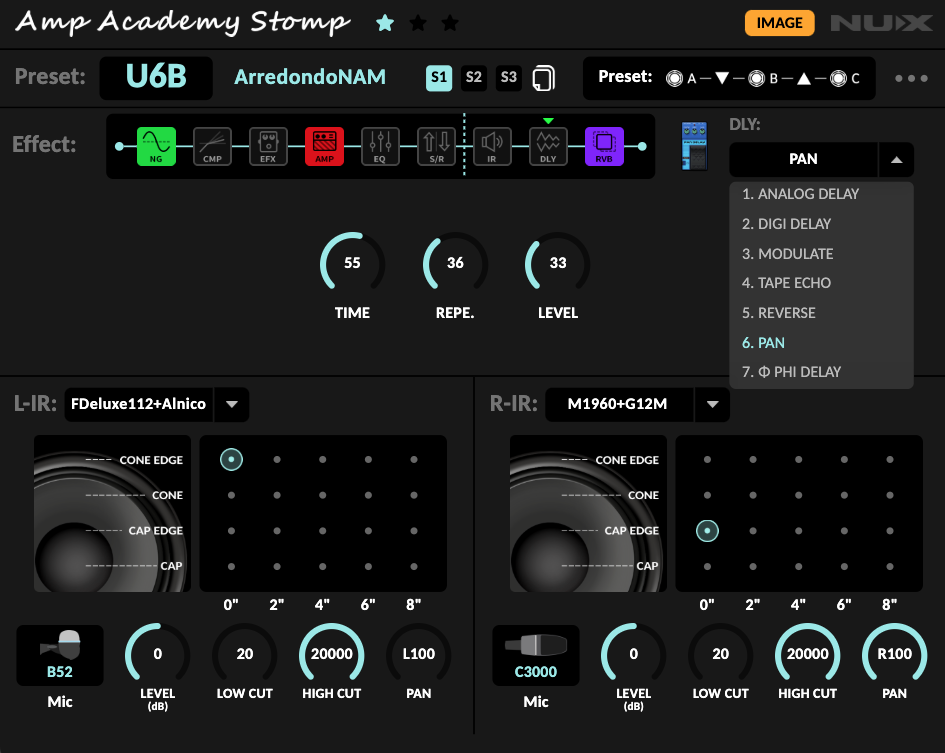Expand the L-IR cabinet dropdown arrow
The height and width of the screenshot is (753, 945).
pos(232,405)
